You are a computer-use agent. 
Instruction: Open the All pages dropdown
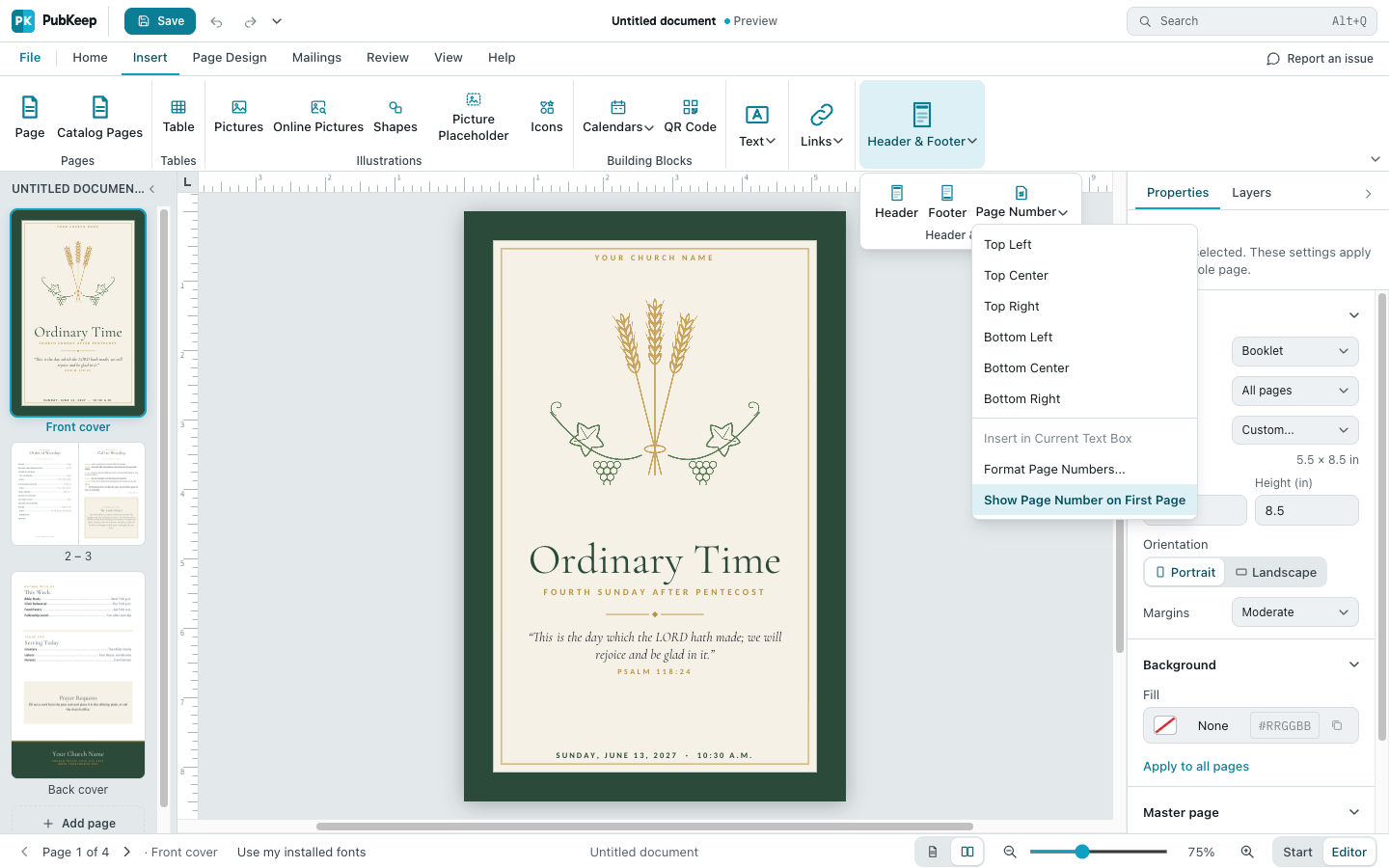click(x=1294, y=391)
